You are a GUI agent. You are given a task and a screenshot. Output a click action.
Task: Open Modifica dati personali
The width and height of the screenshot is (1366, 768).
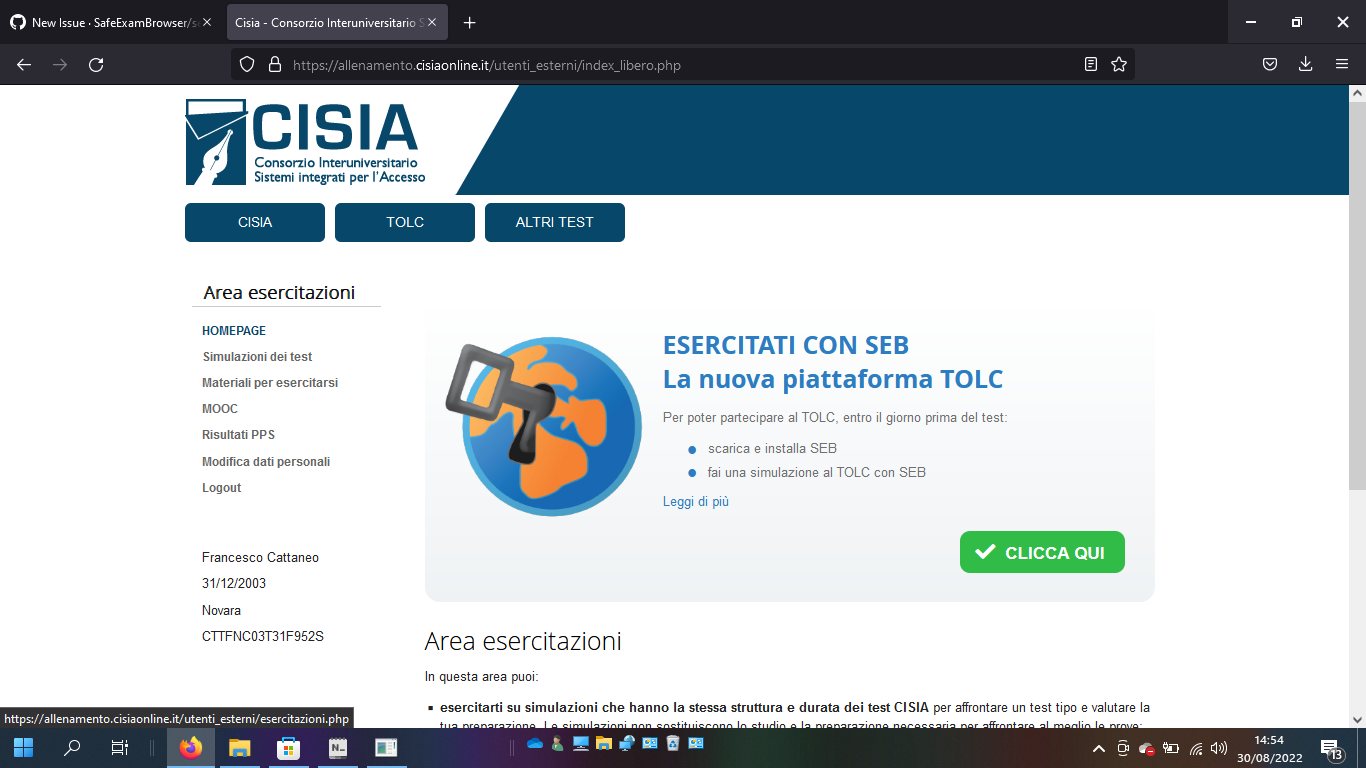tap(266, 461)
